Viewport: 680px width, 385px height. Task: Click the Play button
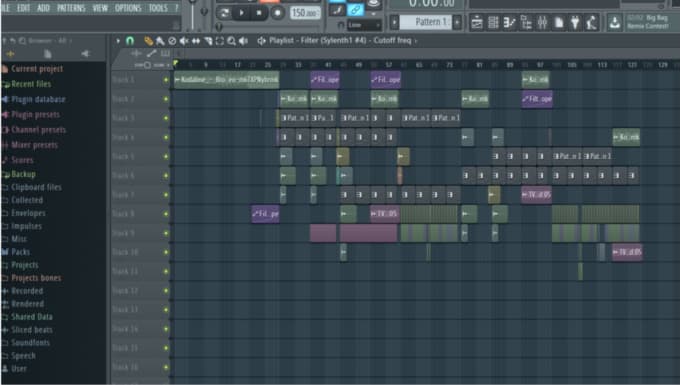tap(241, 13)
